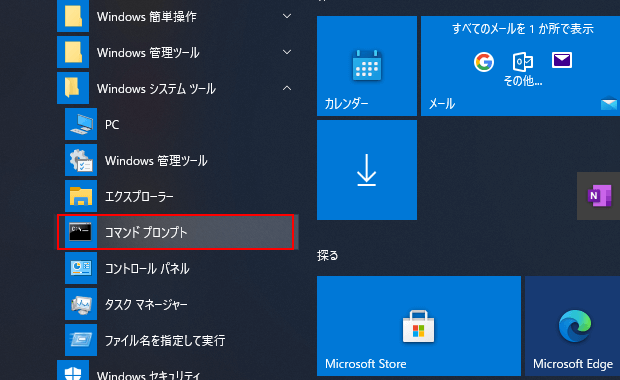This screenshot has height=380, width=620.
Task: Launch the Microsoft Store tile
Action: click(419, 326)
